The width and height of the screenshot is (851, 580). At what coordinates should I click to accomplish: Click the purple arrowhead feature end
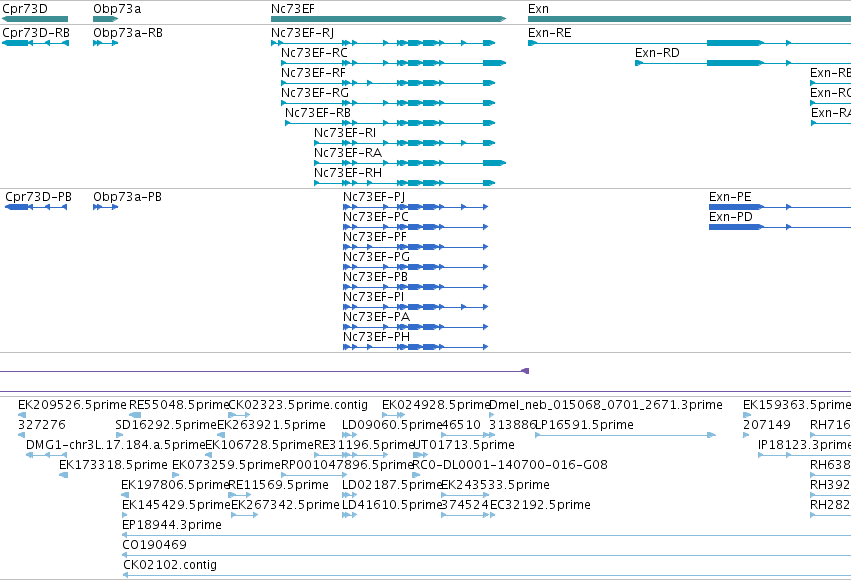tap(525, 371)
